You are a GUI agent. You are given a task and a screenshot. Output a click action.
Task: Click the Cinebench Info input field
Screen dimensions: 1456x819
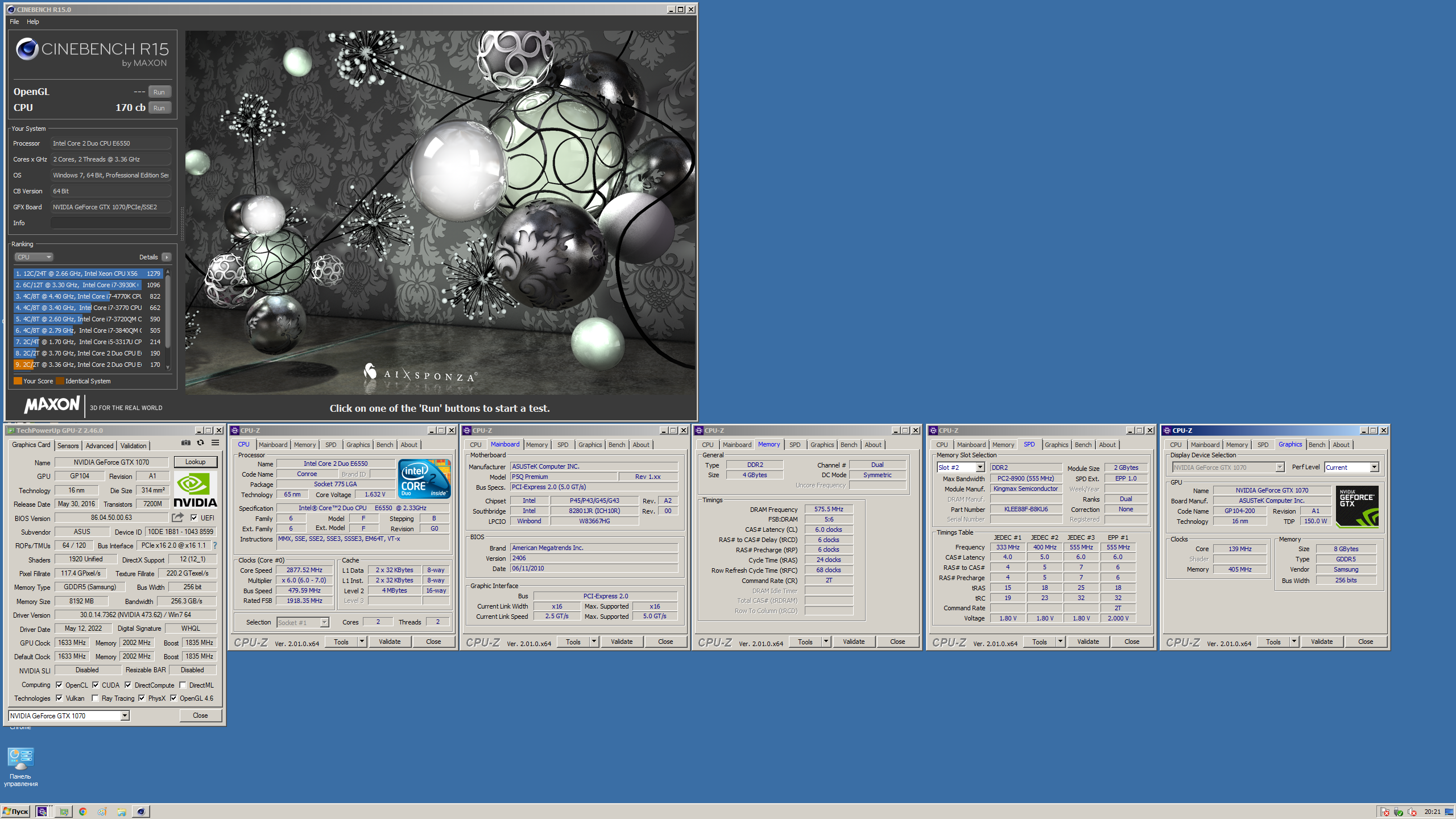[x=110, y=223]
